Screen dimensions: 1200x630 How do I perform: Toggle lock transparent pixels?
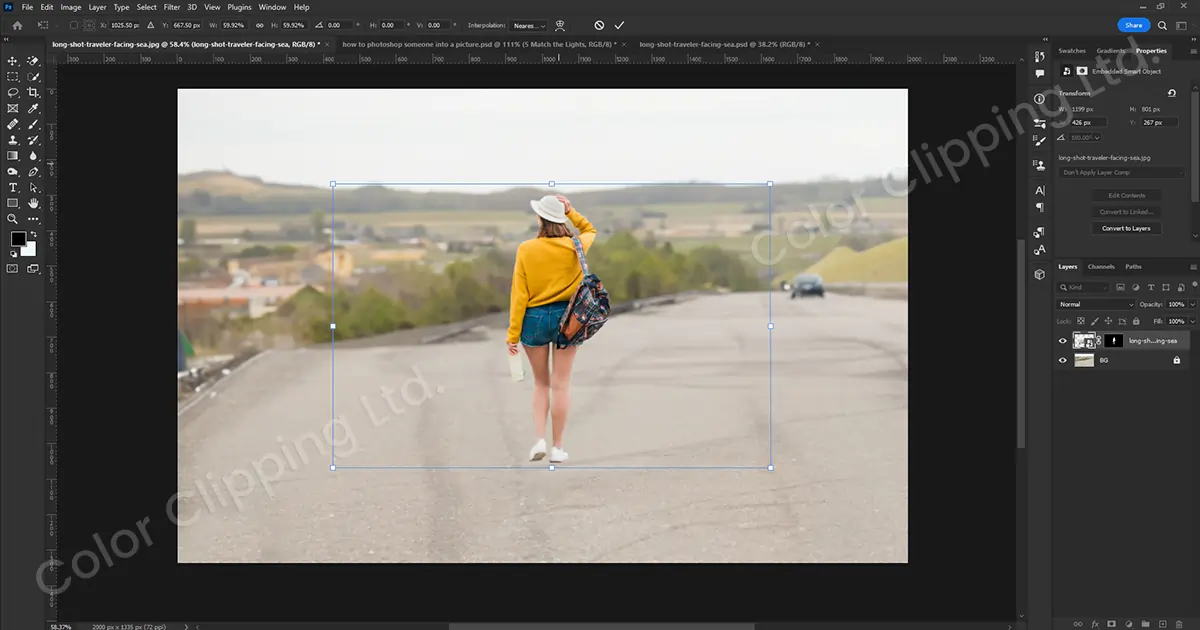tap(1080, 321)
